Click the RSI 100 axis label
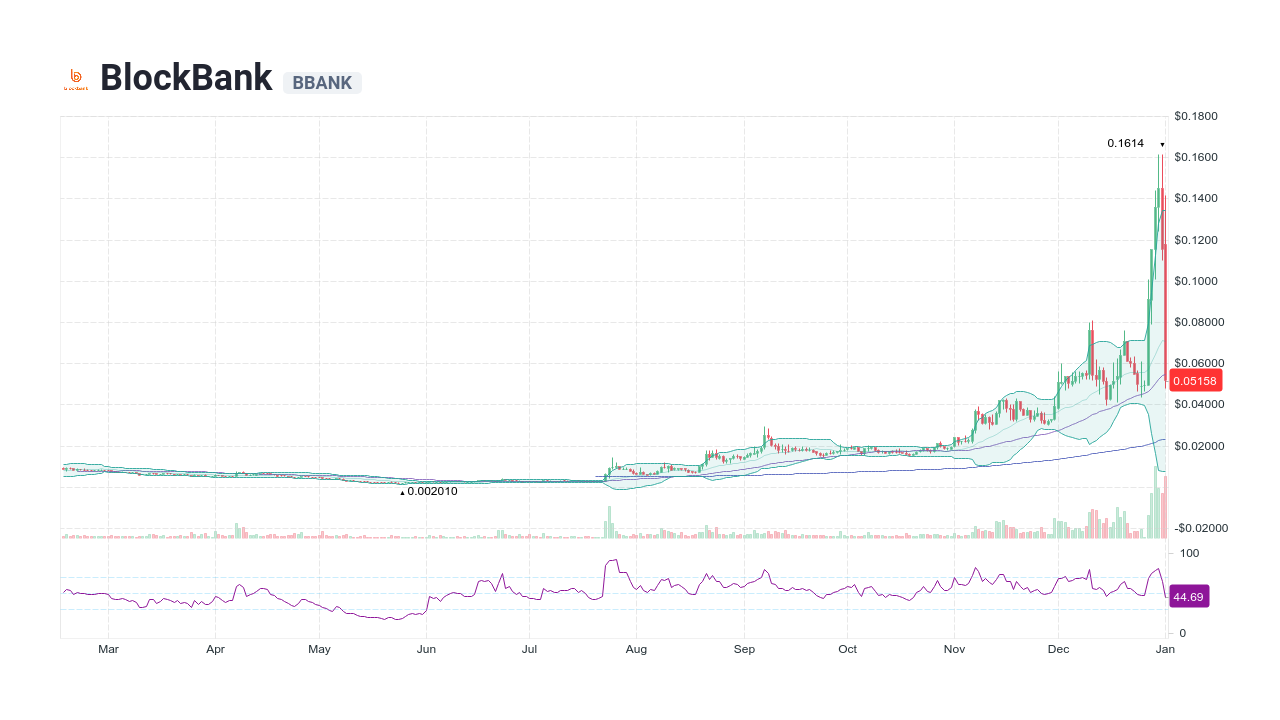 tap(1190, 553)
